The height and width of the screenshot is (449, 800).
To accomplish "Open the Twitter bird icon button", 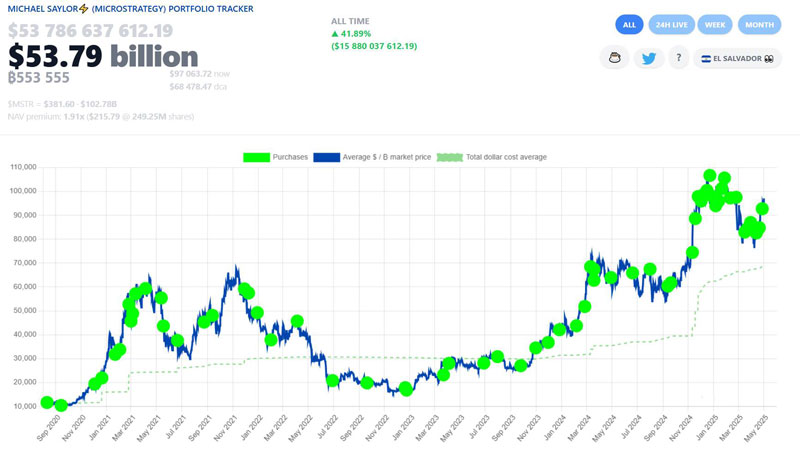I will [x=648, y=58].
